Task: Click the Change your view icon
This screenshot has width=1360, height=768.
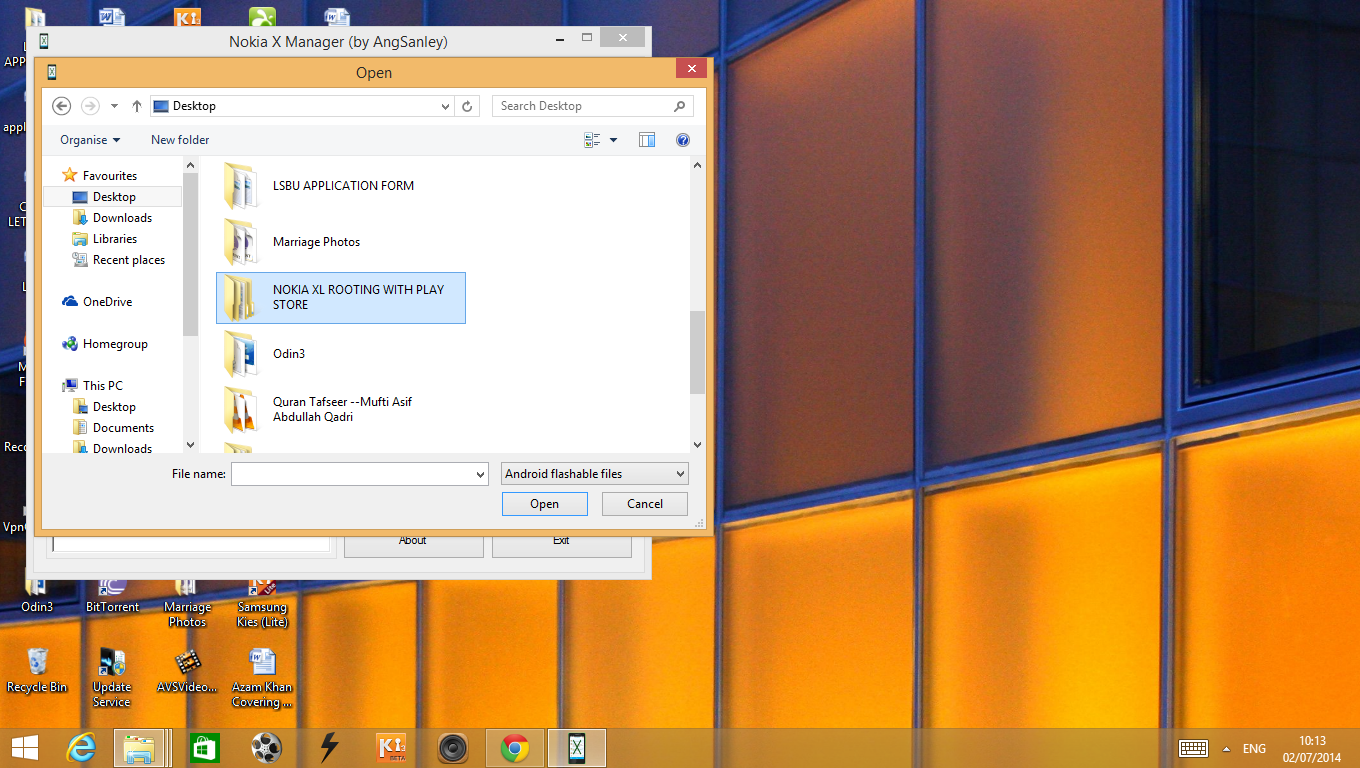Action: (593, 140)
